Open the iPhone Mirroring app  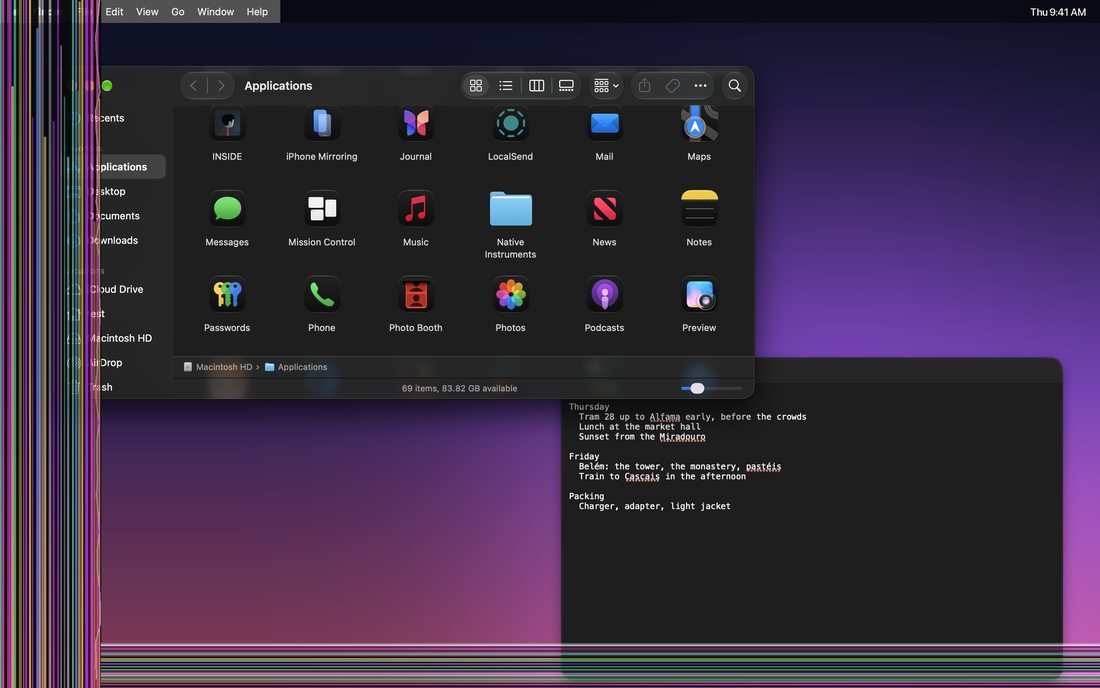pos(321,124)
